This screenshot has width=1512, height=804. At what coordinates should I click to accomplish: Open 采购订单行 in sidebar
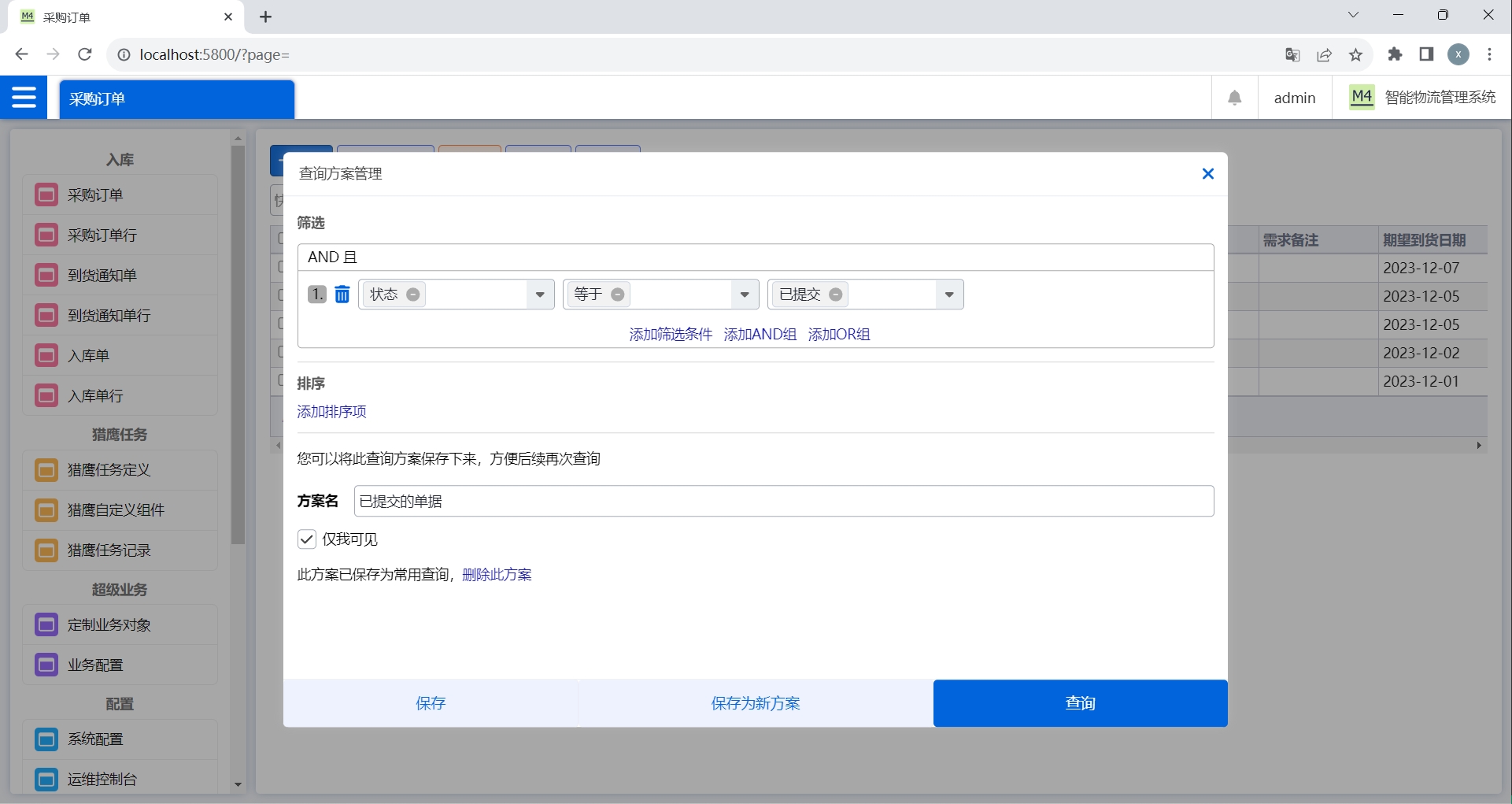(x=120, y=235)
